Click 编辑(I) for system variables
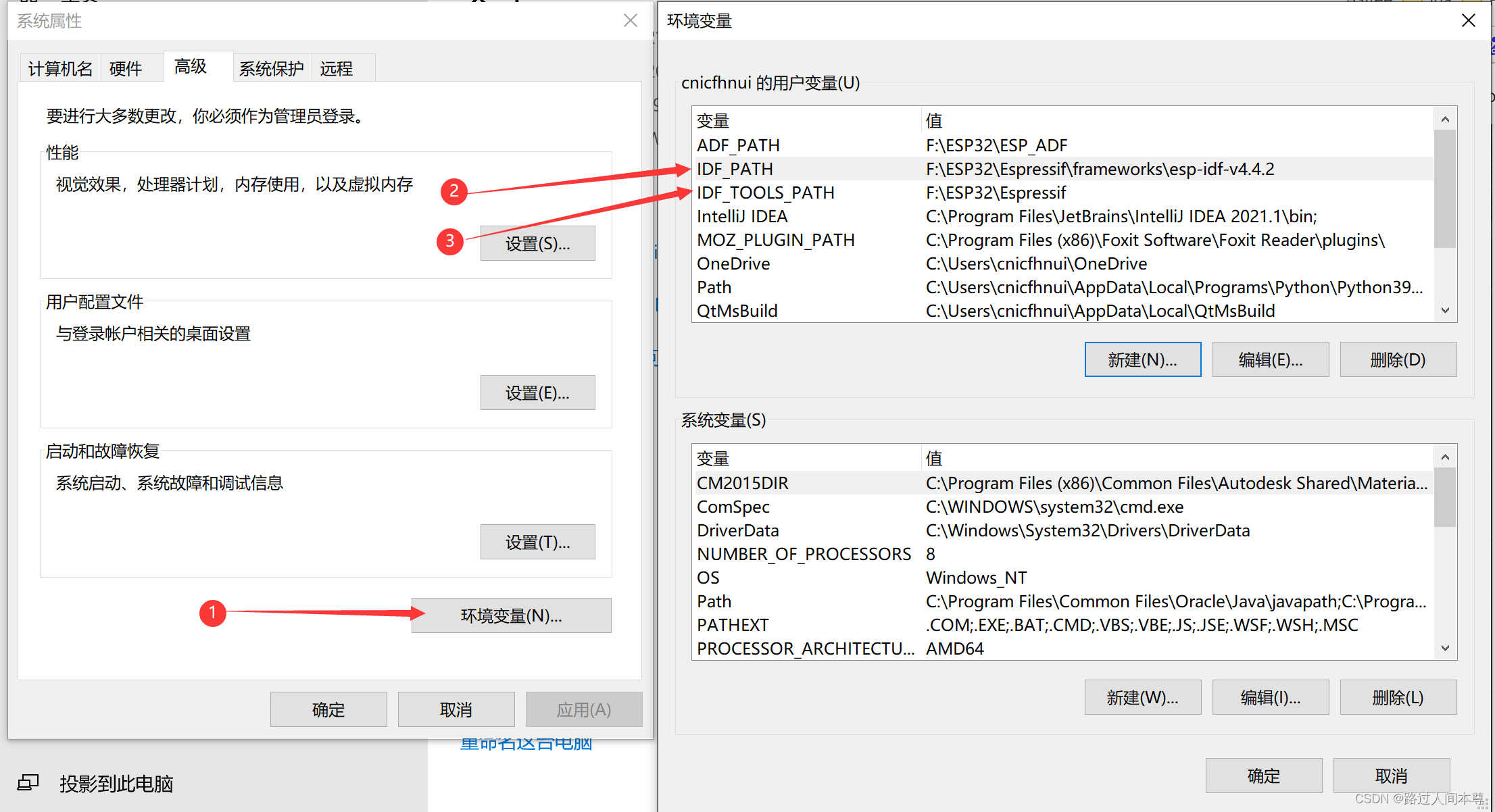This screenshot has width=1495, height=812. click(1270, 696)
